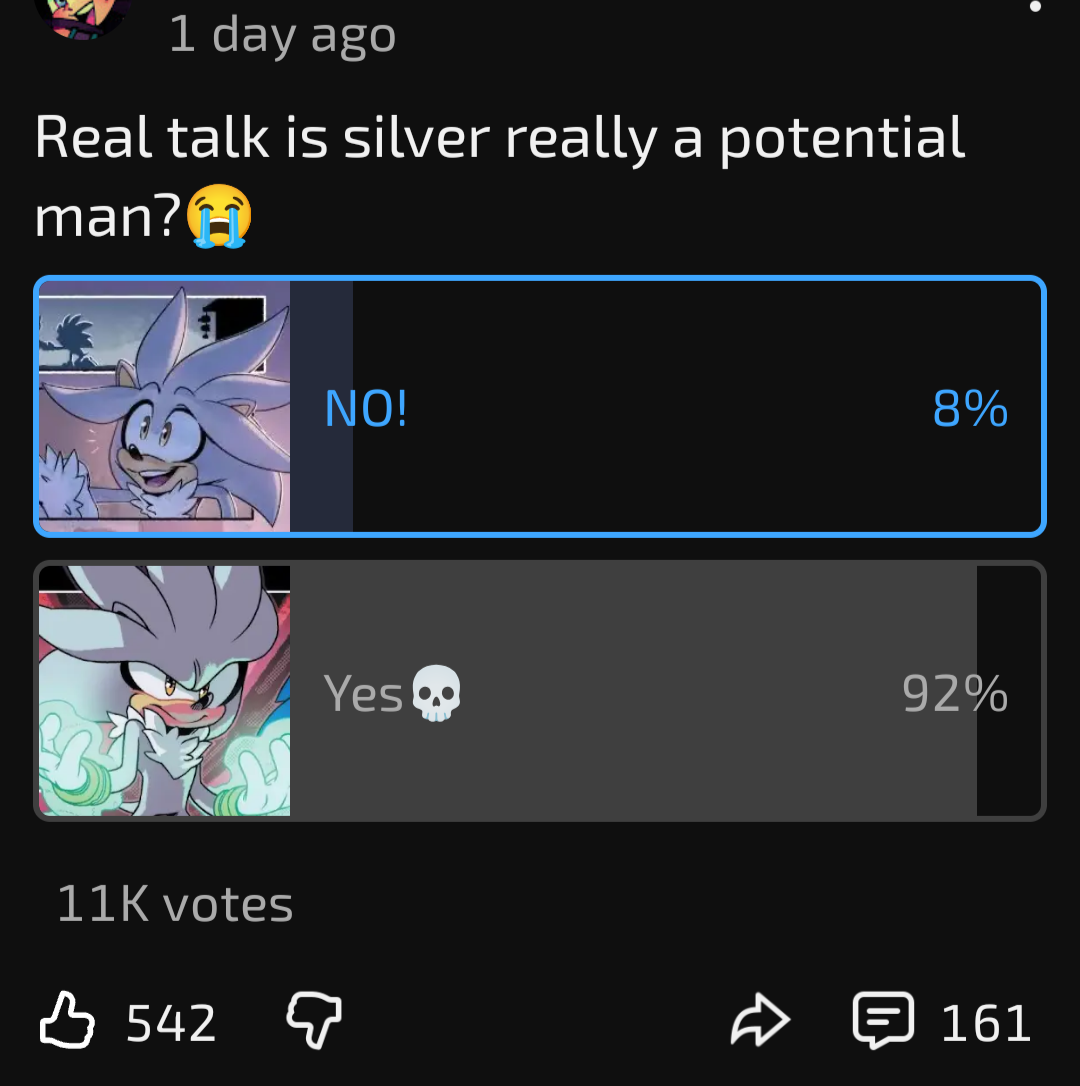Screen dimensions: 1080x1086
Task: Select the Yes poll option
Action: click(x=540, y=691)
